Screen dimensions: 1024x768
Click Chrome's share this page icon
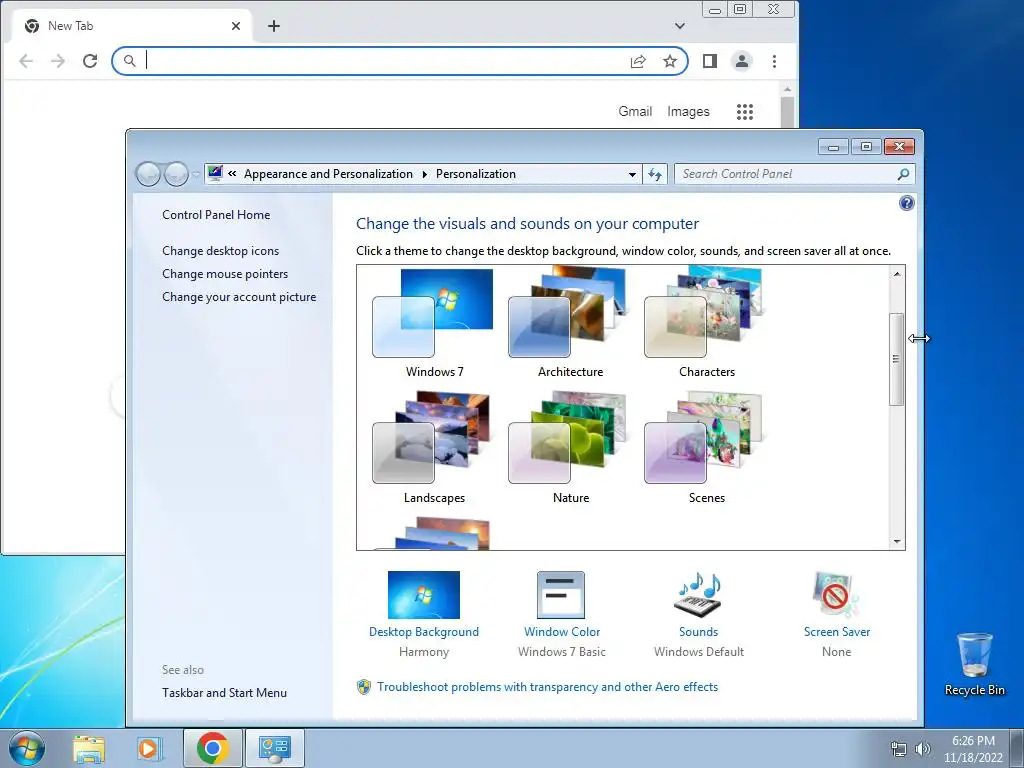coord(638,61)
